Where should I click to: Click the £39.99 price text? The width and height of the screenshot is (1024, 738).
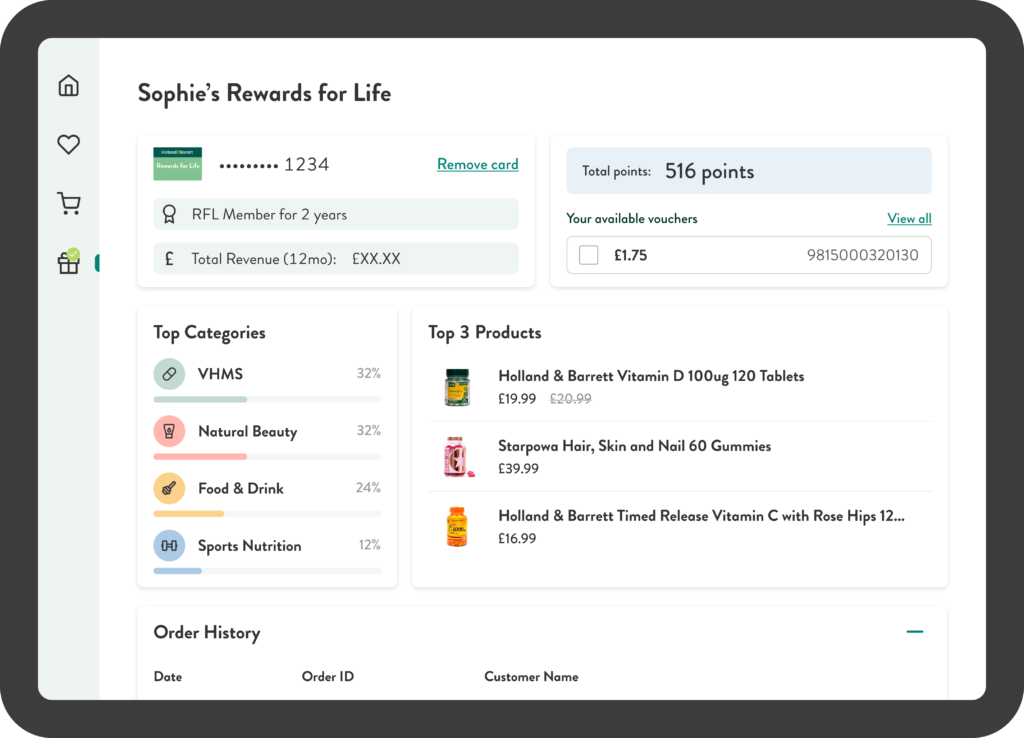[x=518, y=468]
